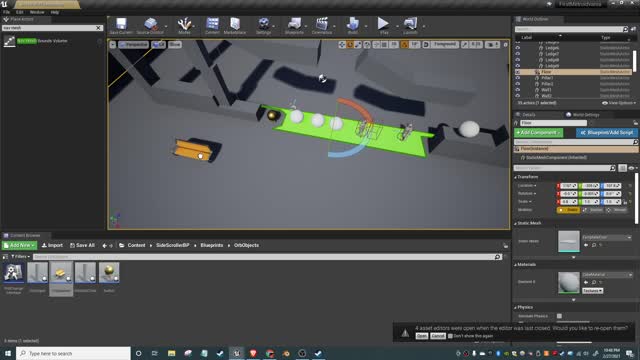Click the Add New button in Content Browser
This screenshot has width=640, height=360.
point(19,245)
